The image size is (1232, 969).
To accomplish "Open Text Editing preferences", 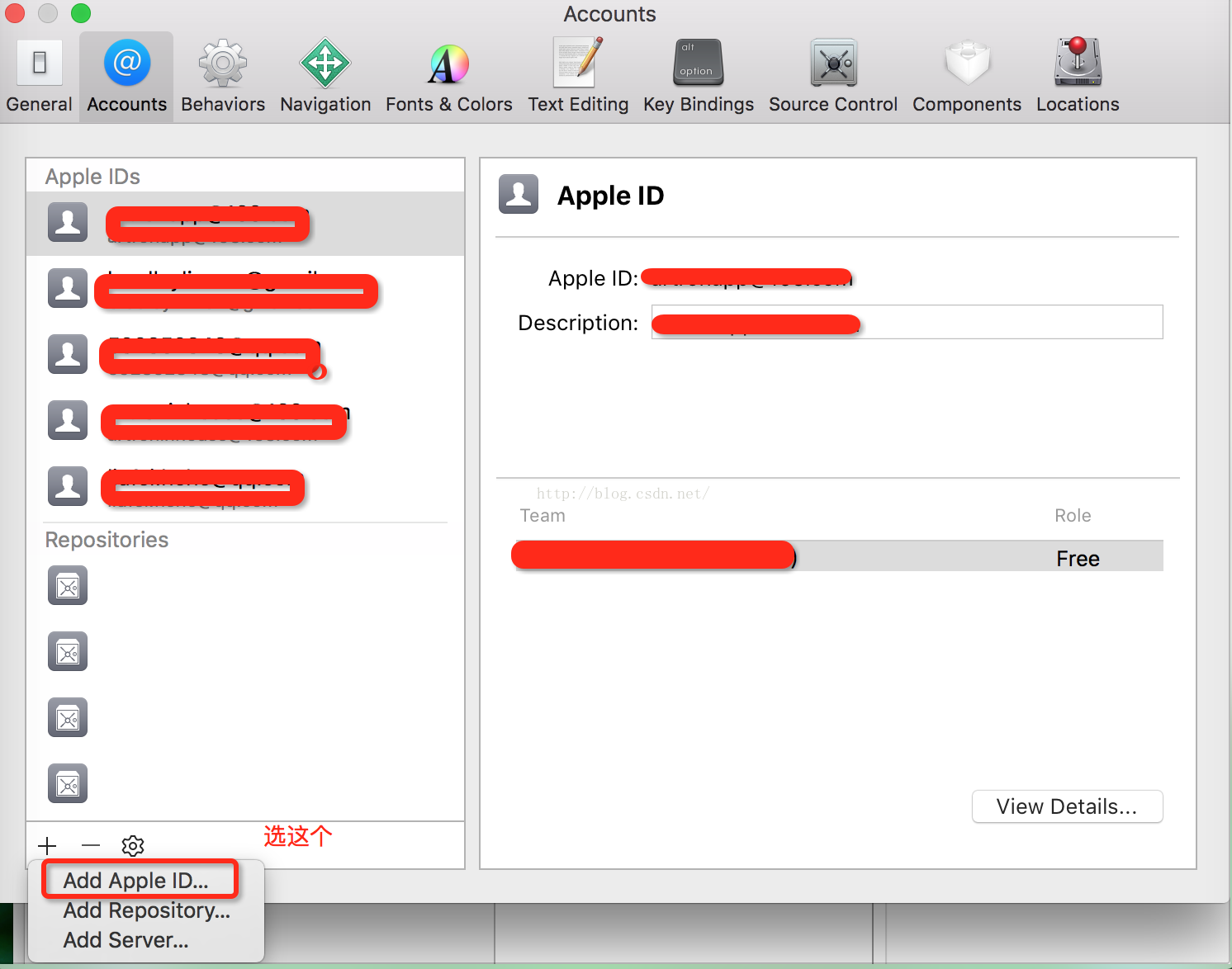I will (578, 77).
